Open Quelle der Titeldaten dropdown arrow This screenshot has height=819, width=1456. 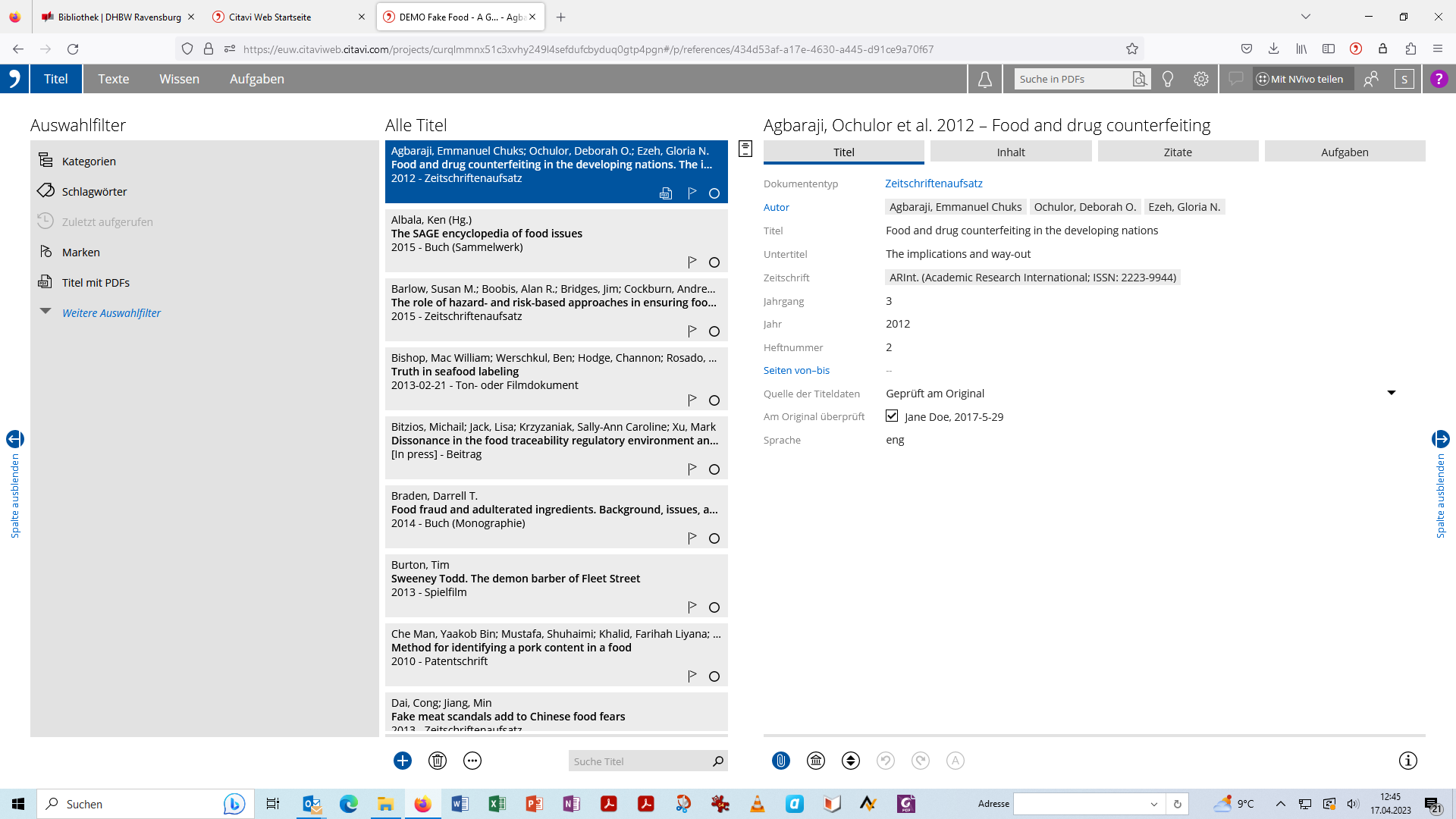[x=1392, y=393]
